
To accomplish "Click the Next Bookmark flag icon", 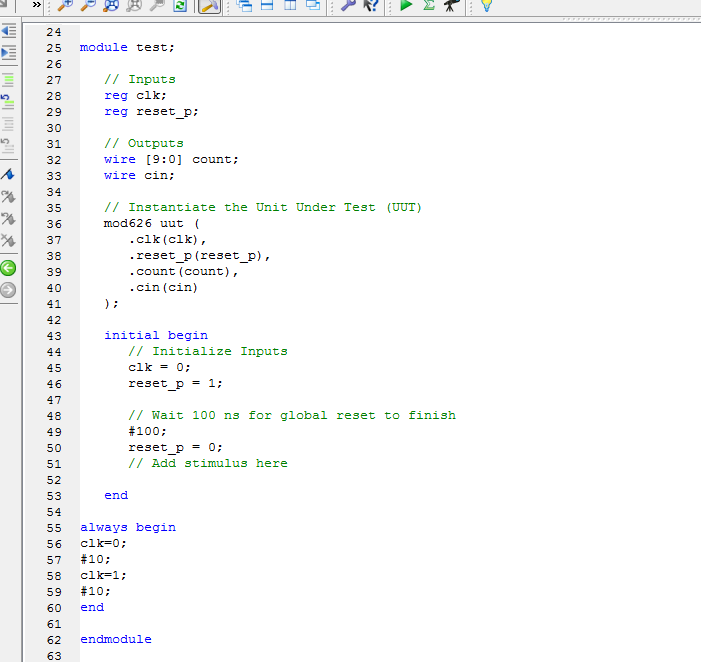I will click(x=8, y=196).
